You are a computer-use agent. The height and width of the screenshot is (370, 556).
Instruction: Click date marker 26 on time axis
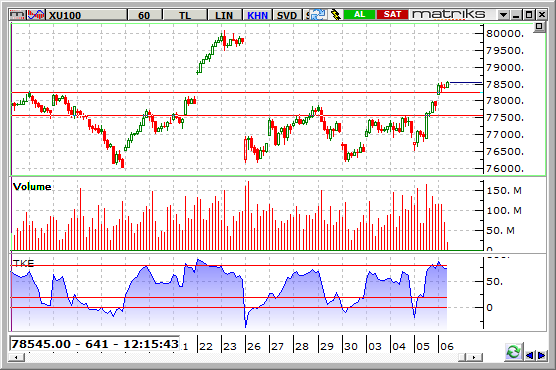click(x=254, y=346)
